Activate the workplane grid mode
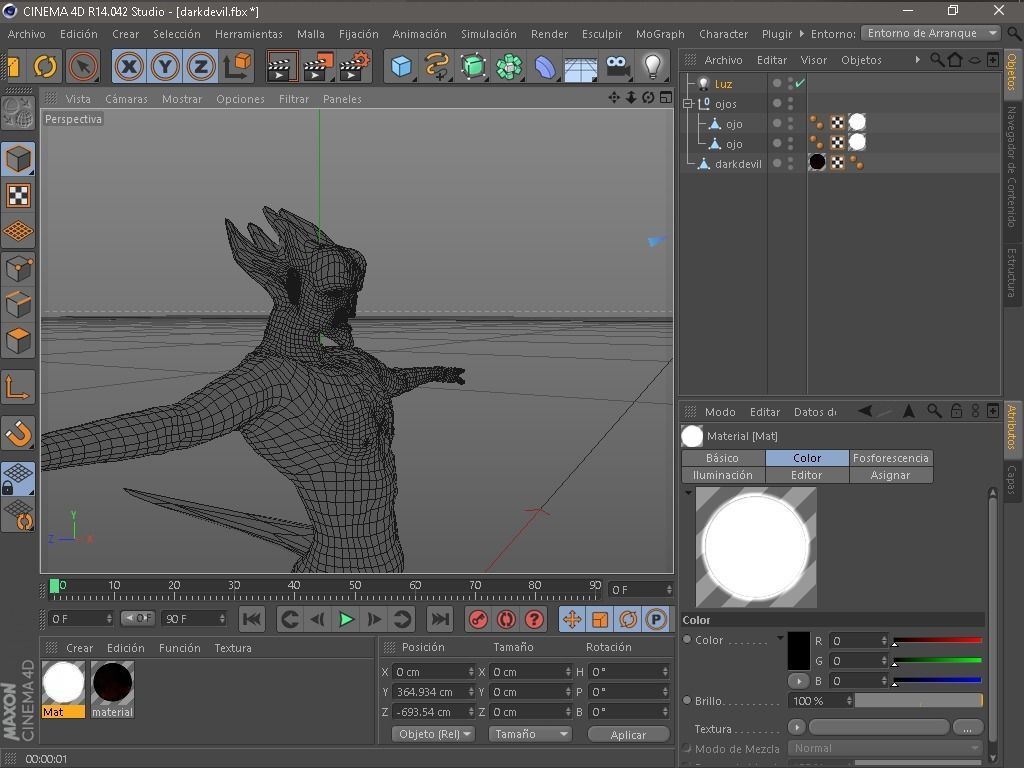Screen dimensions: 1024x768 tap(18, 231)
